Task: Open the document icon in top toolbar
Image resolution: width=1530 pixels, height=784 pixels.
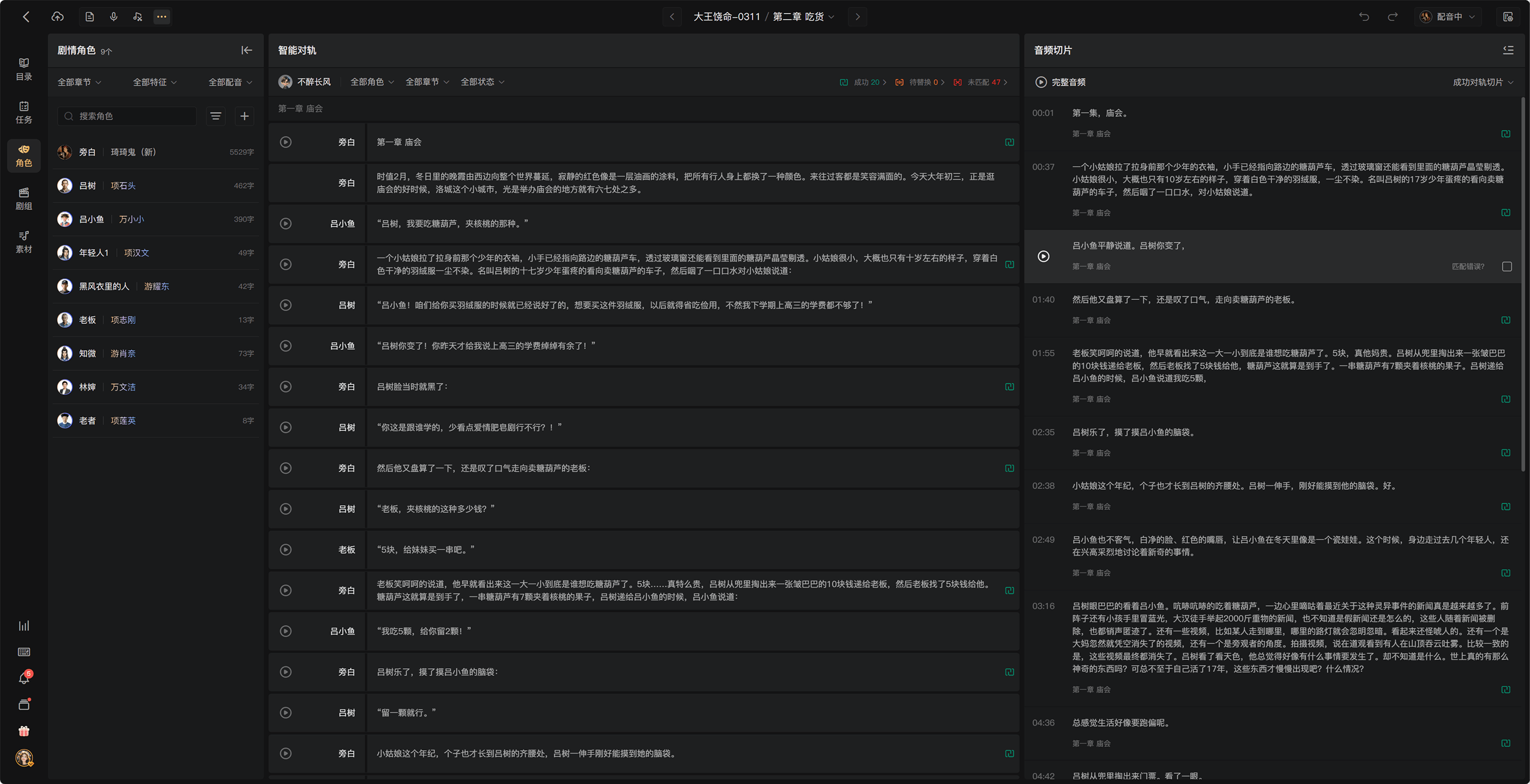Action: [90, 16]
